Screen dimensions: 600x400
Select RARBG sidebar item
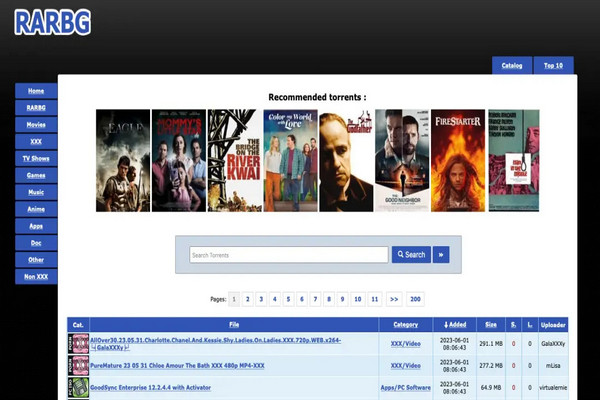click(x=36, y=108)
